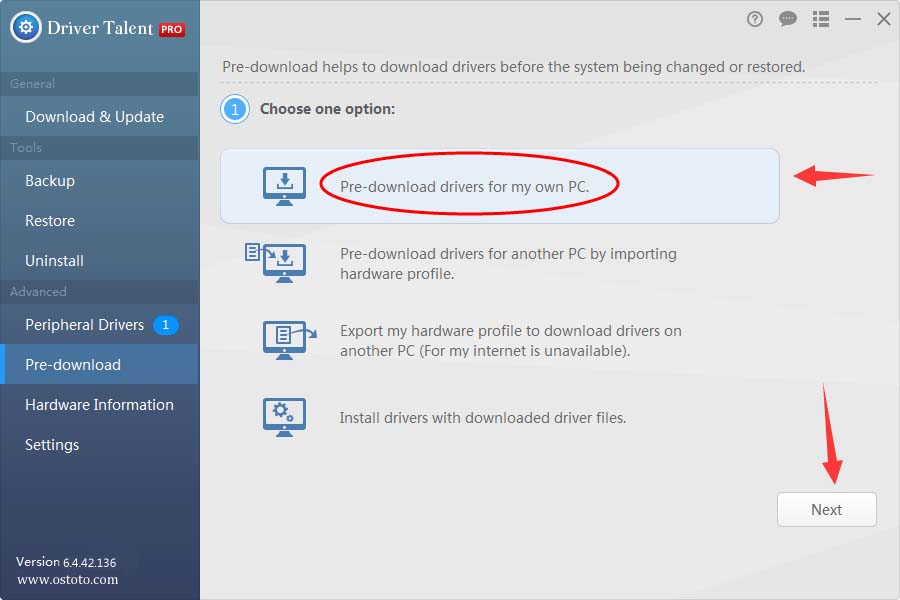Click the Driver Talent title text
This screenshot has height=600, width=900.
coord(100,28)
